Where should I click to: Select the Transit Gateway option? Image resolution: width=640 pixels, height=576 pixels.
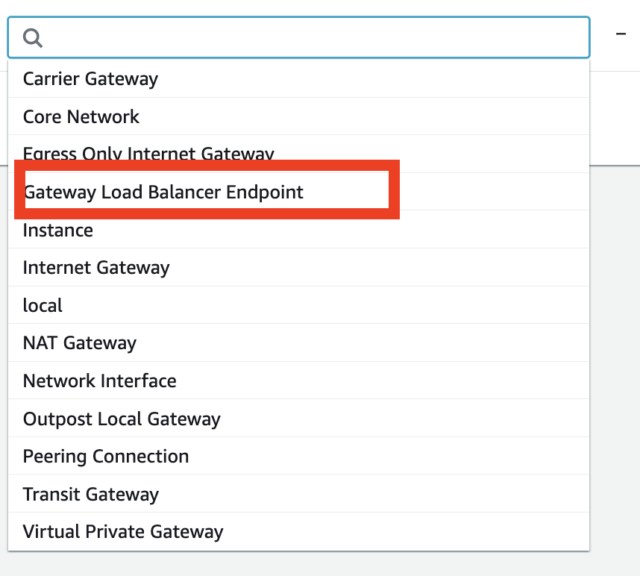[299, 494]
